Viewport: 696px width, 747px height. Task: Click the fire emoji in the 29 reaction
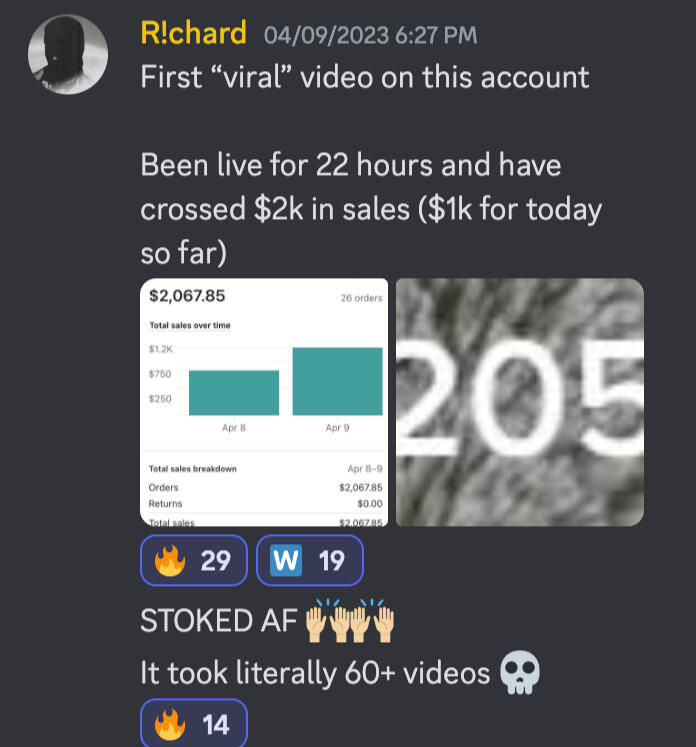[x=170, y=560]
